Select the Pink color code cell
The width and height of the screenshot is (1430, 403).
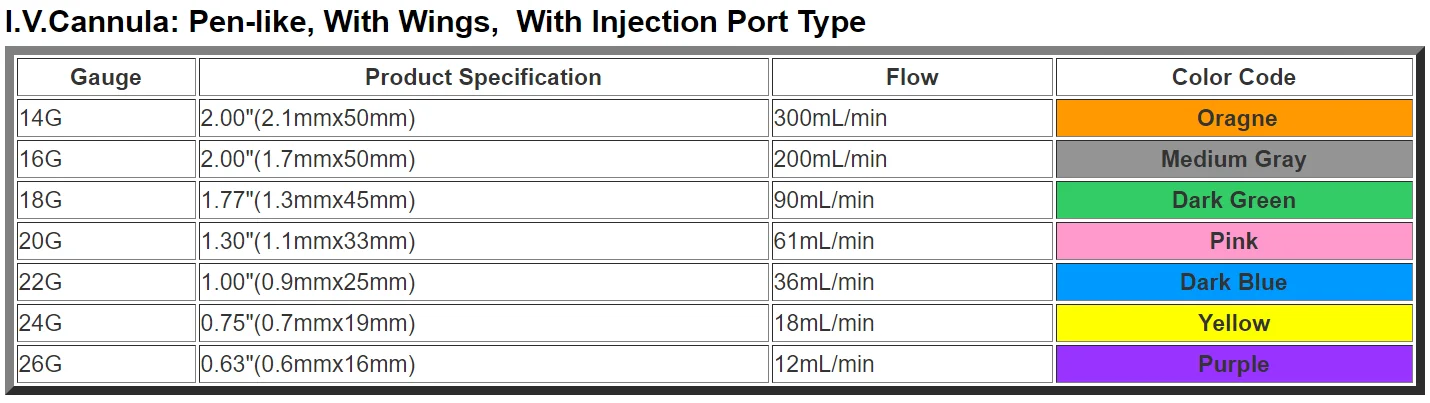point(1234,241)
